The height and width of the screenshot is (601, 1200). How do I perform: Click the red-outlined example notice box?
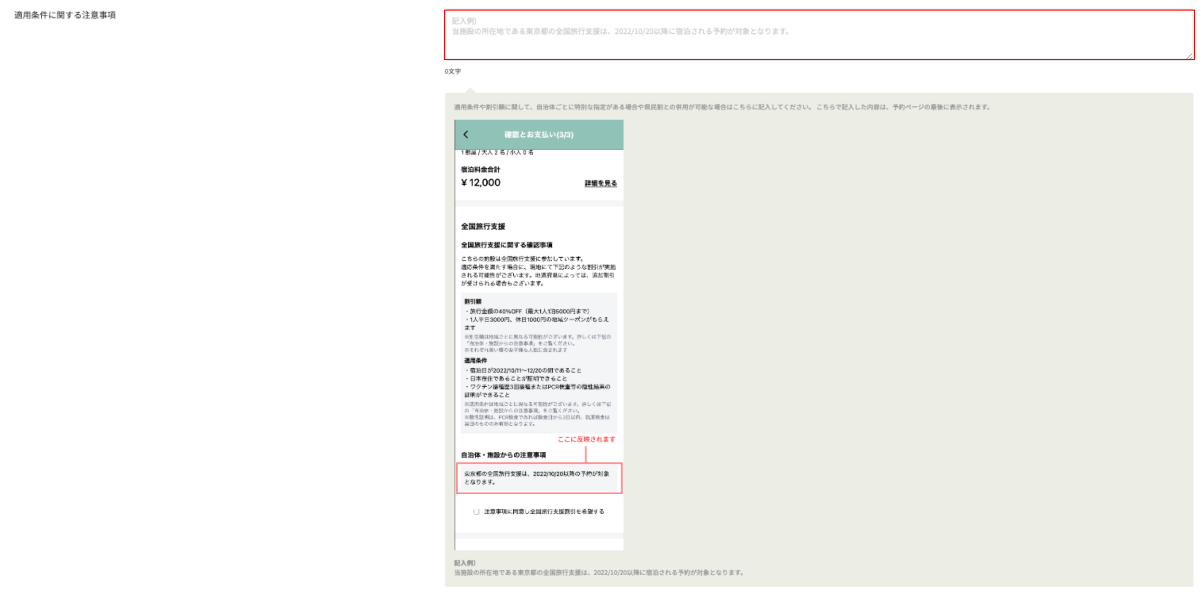coord(538,477)
